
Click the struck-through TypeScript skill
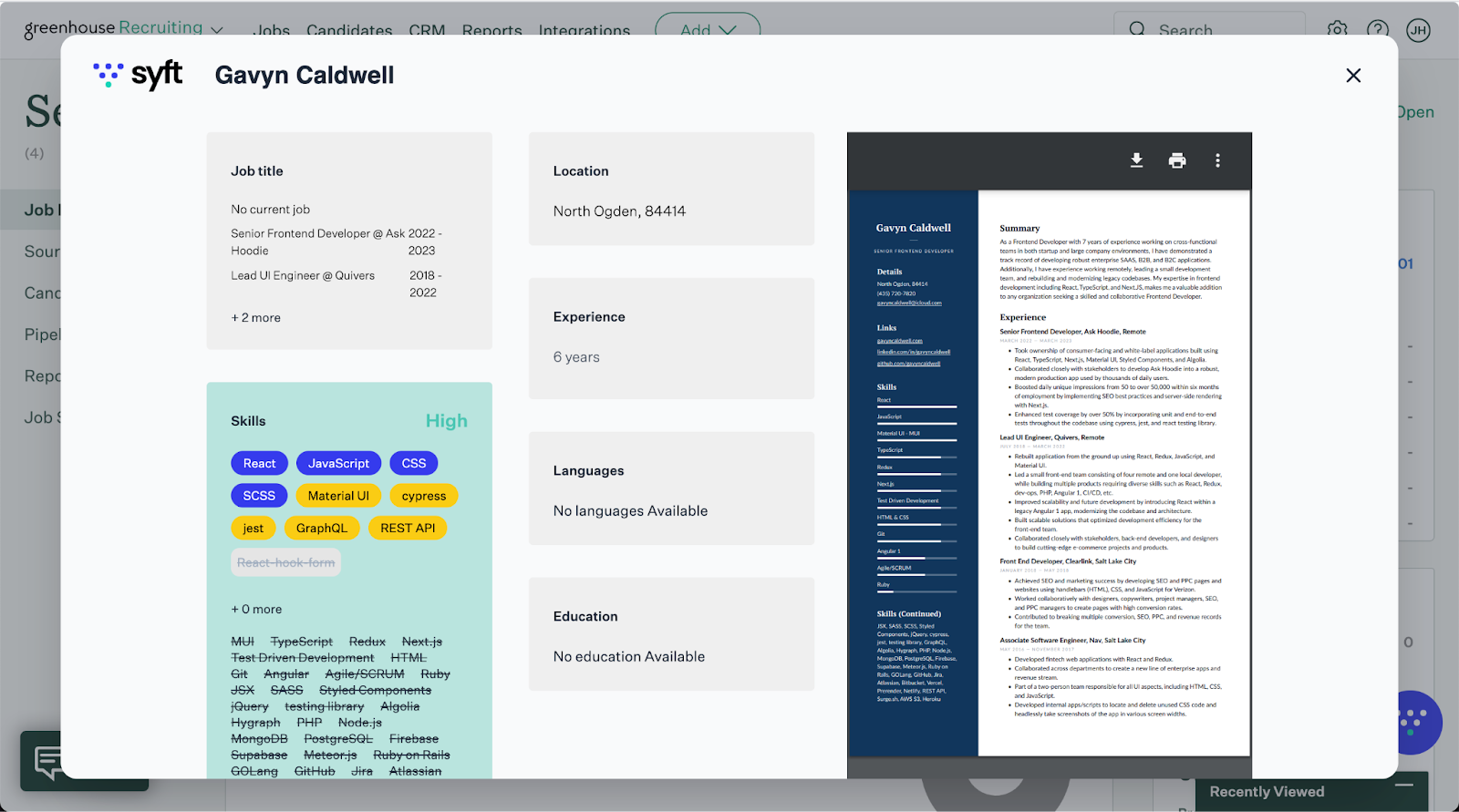pyautogui.click(x=302, y=642)
